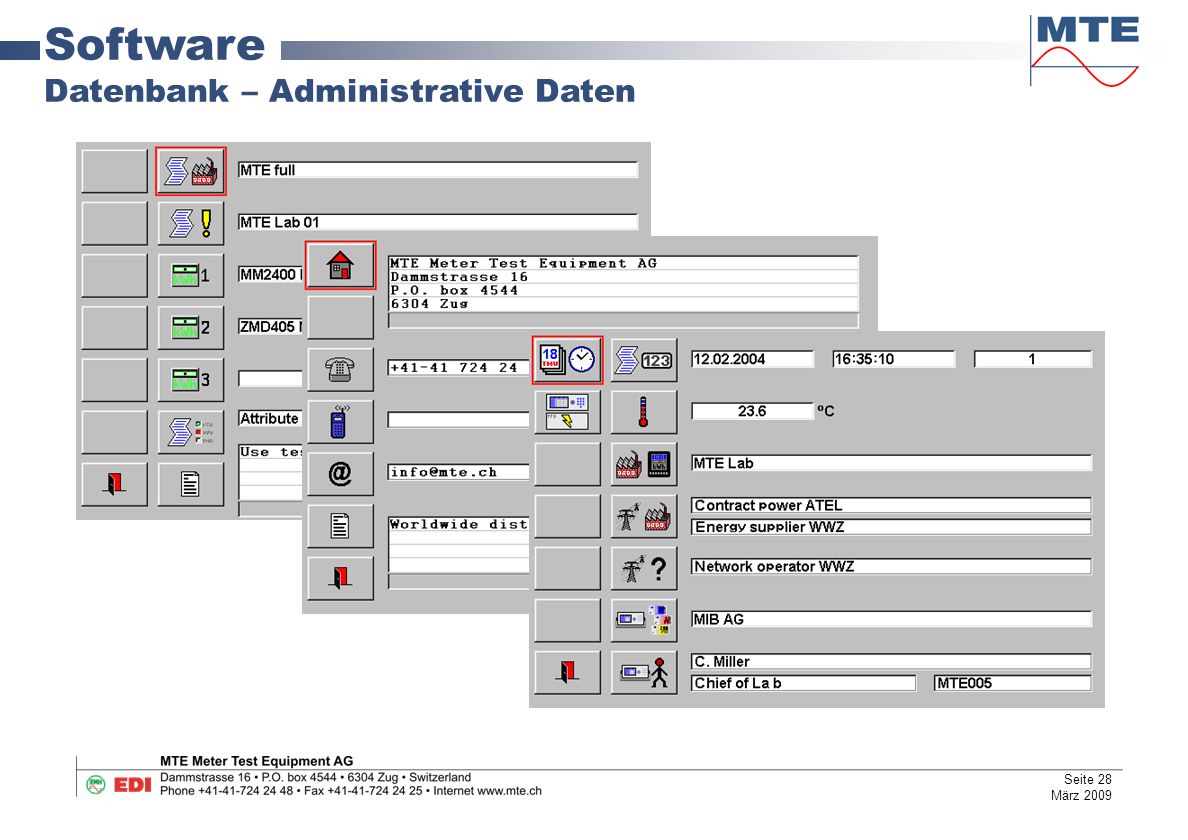Select the kWh meter 2 icon

pyautogui.click(x=191, y=328)
